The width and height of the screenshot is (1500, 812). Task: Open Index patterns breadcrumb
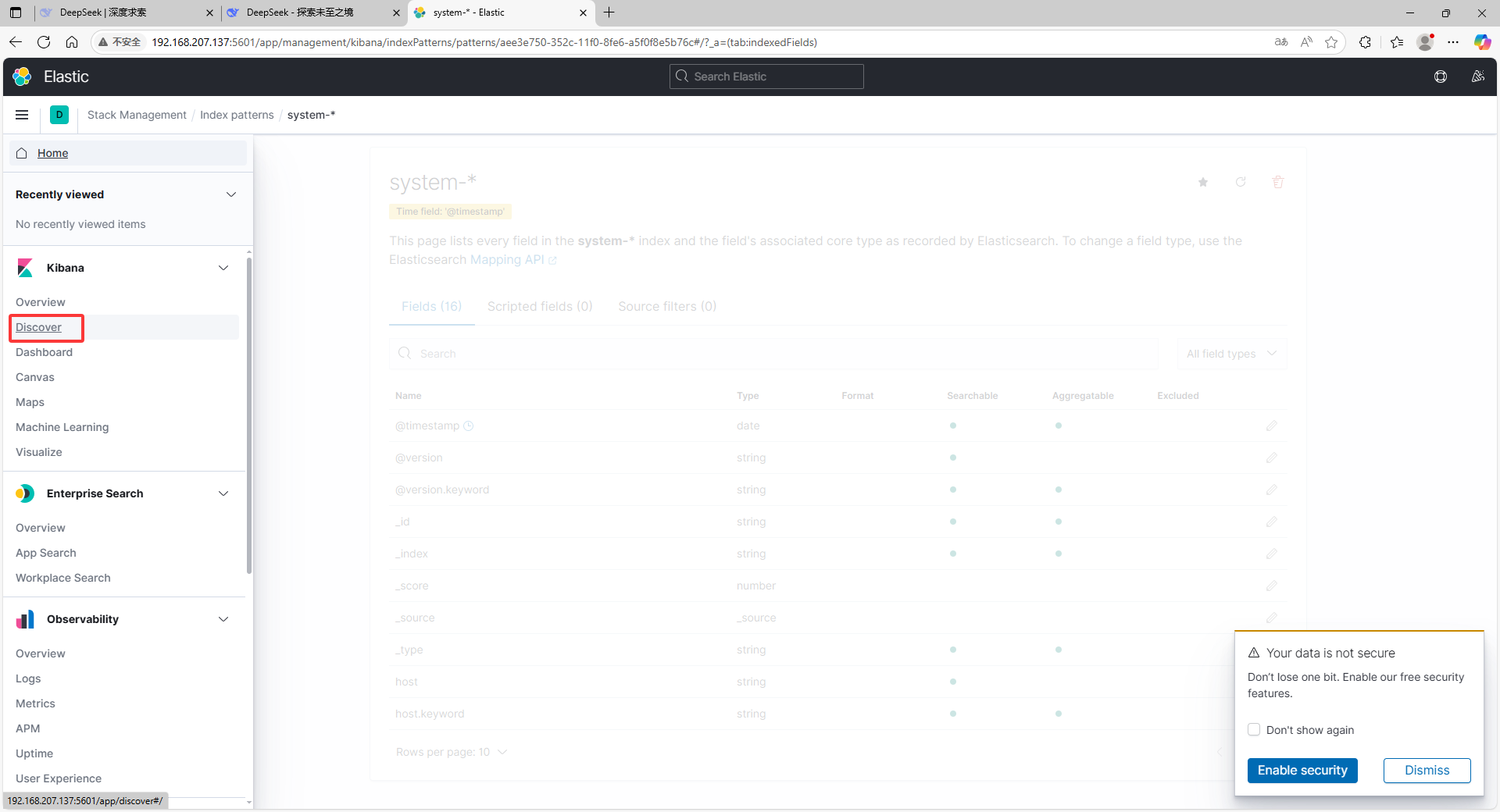tap(237, 115)
